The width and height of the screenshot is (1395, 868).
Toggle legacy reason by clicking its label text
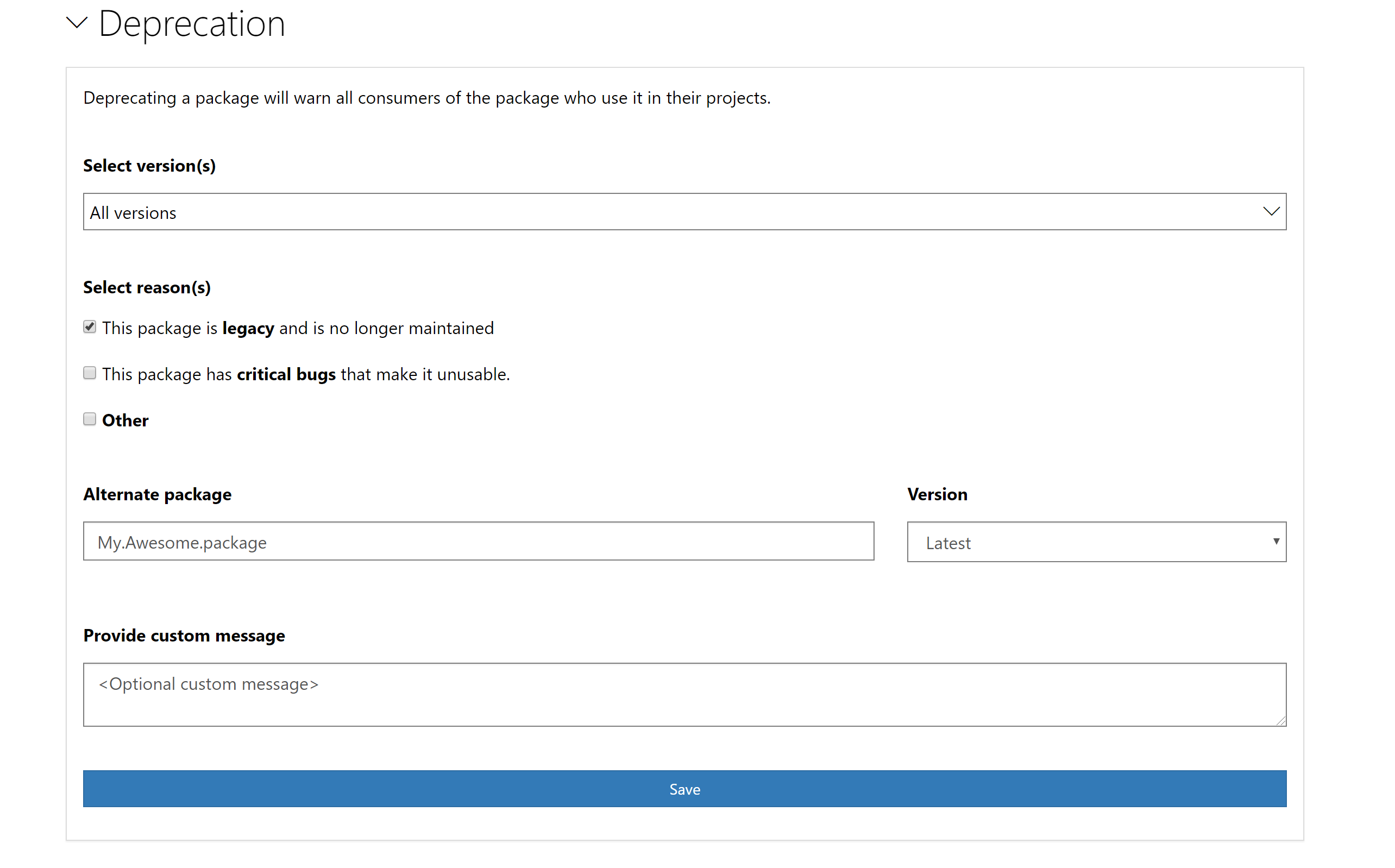298,328
